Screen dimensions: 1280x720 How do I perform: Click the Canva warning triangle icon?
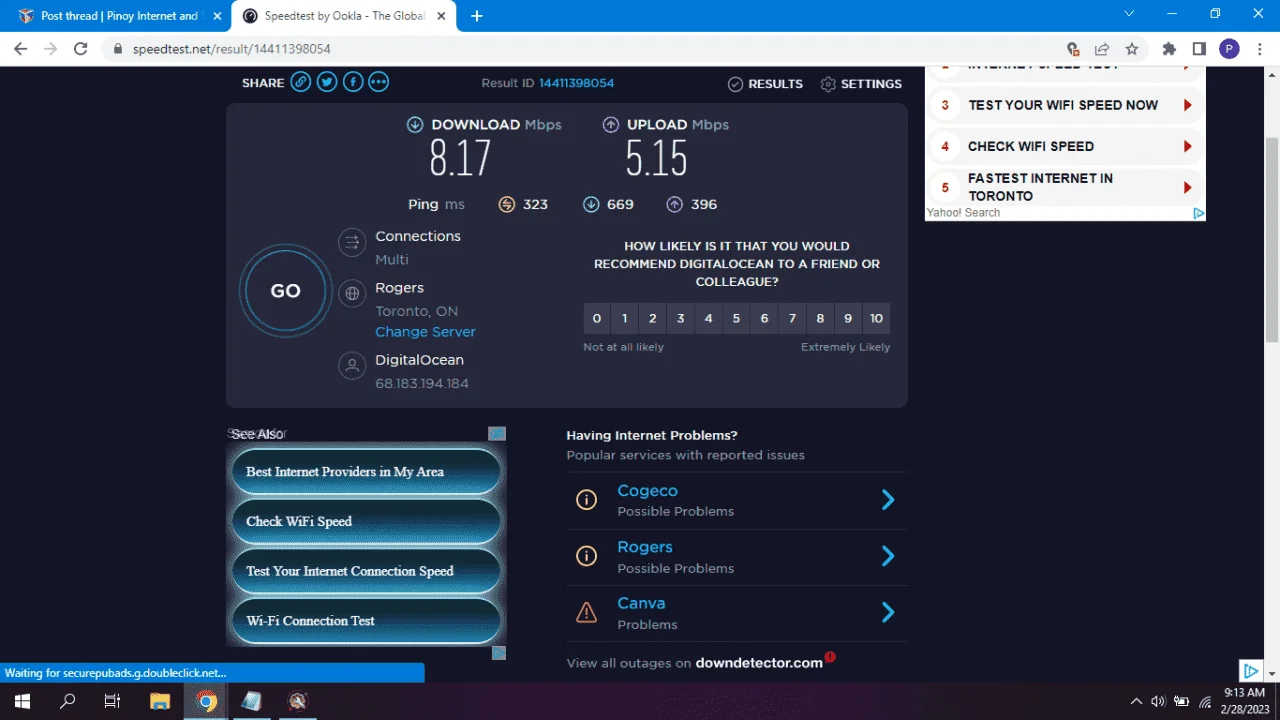[x=587, y=612]
